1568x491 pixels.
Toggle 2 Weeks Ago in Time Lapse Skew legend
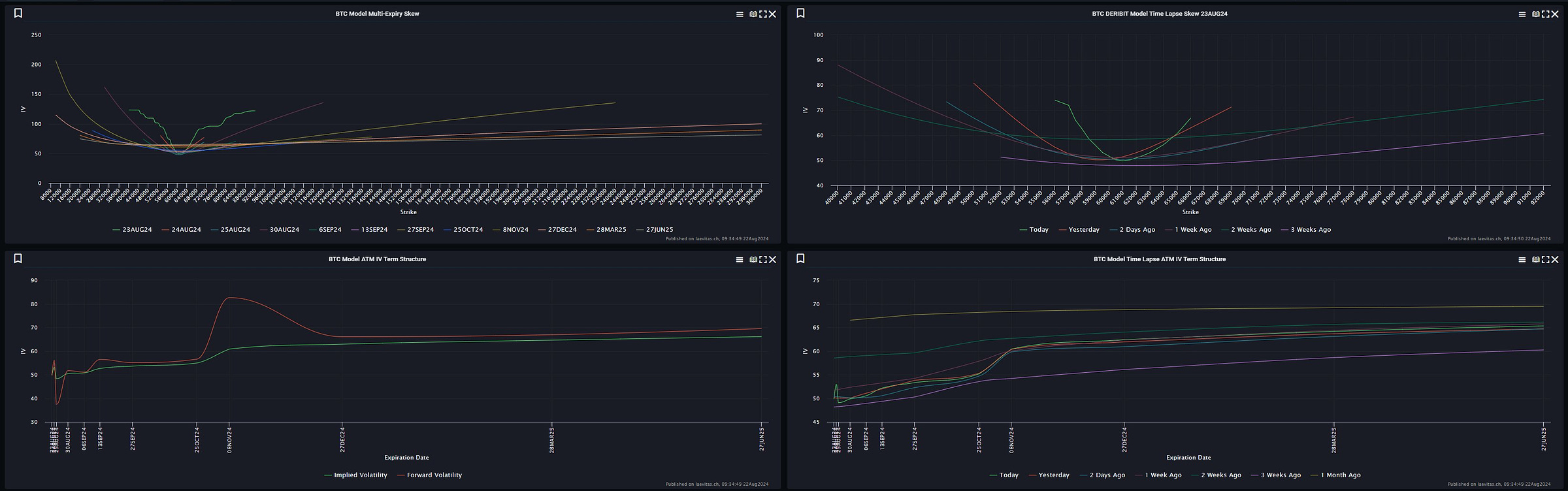pyautogui.click(x=1246, y=230)
